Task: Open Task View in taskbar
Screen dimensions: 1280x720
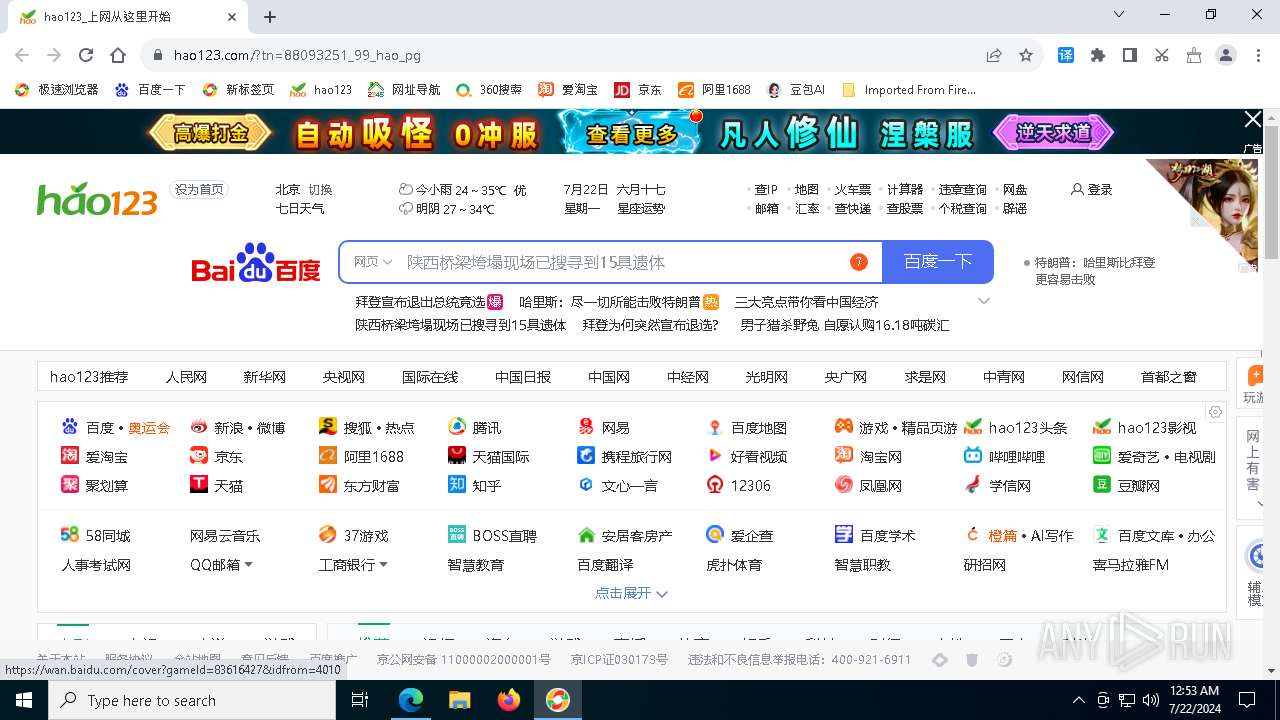Action: coord(361,700)
